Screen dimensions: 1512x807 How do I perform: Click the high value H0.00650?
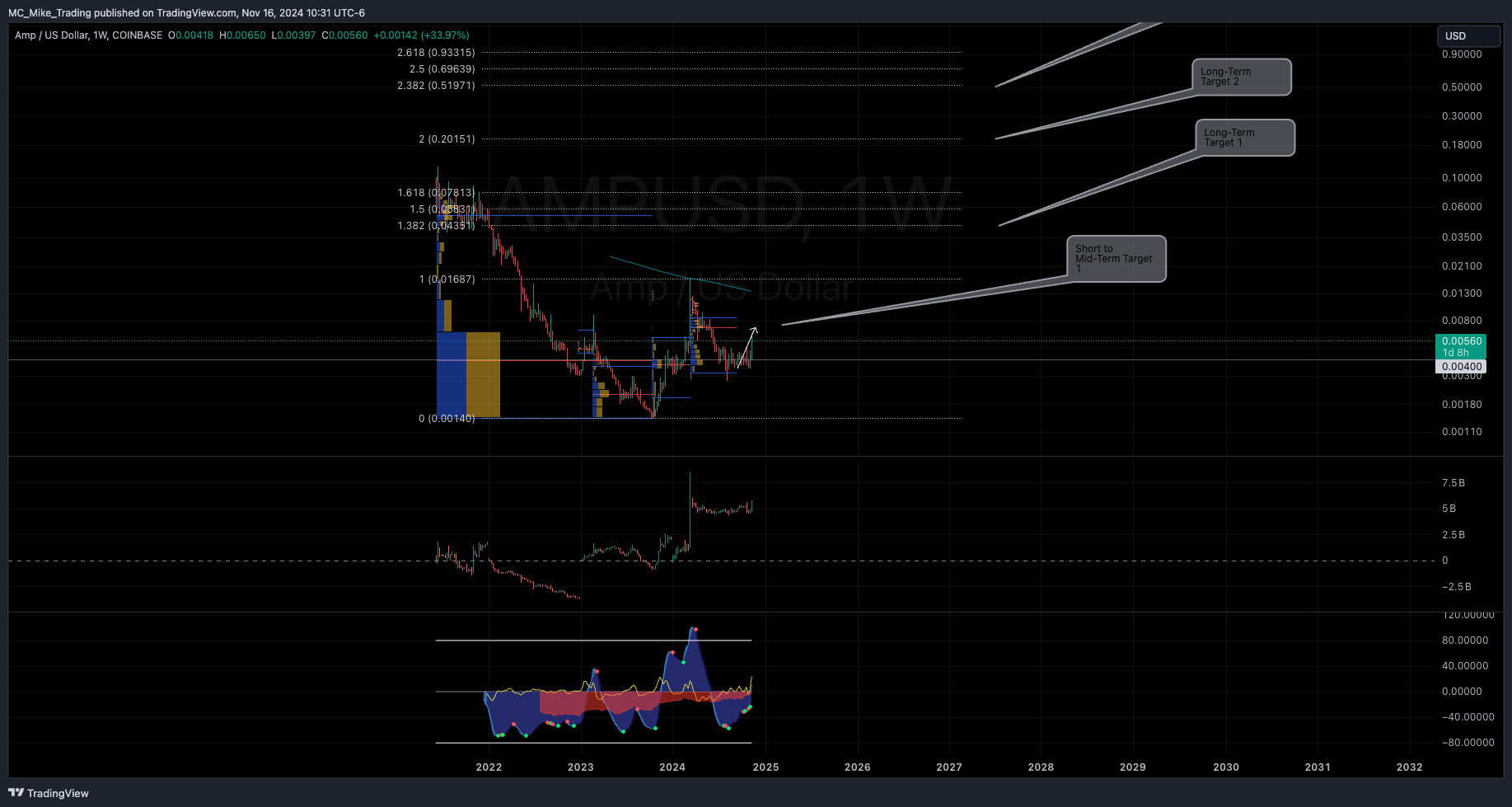point(243,35)
